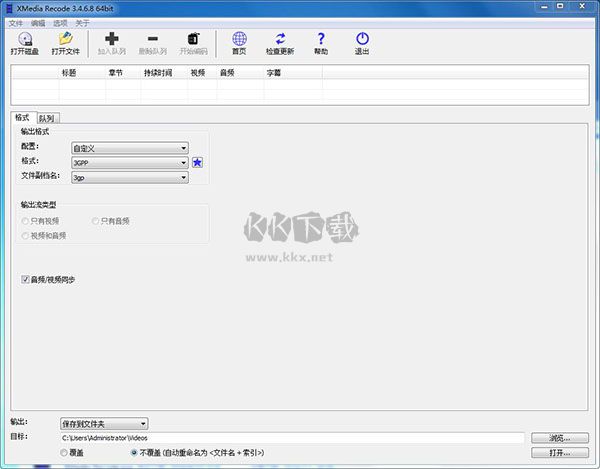The image size is (600, 469).
Task: Minimize the XMedia Recode window
Action: 544,7
